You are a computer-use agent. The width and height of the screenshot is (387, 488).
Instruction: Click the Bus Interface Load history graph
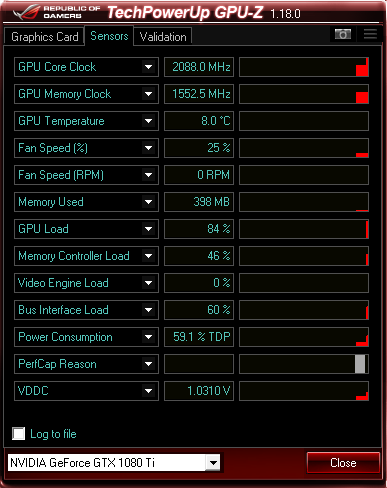coord(304,310)
